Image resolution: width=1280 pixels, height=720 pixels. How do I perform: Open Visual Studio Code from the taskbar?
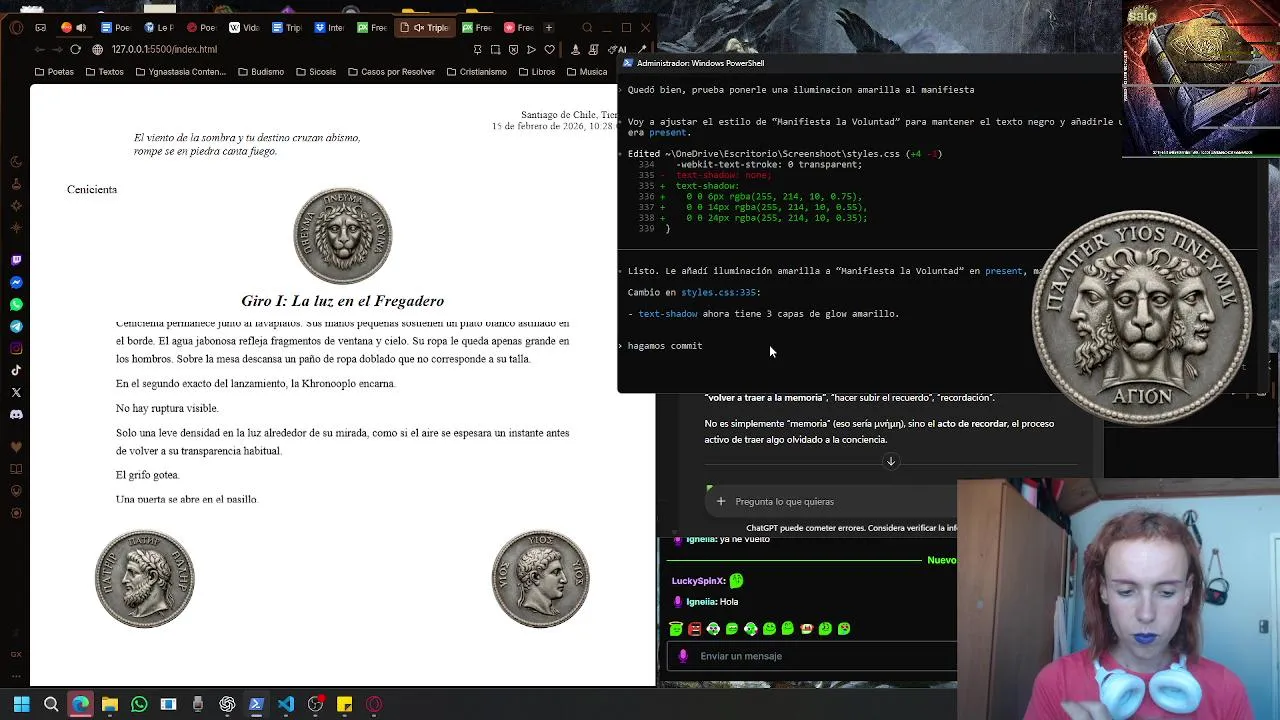pos(286,704)
